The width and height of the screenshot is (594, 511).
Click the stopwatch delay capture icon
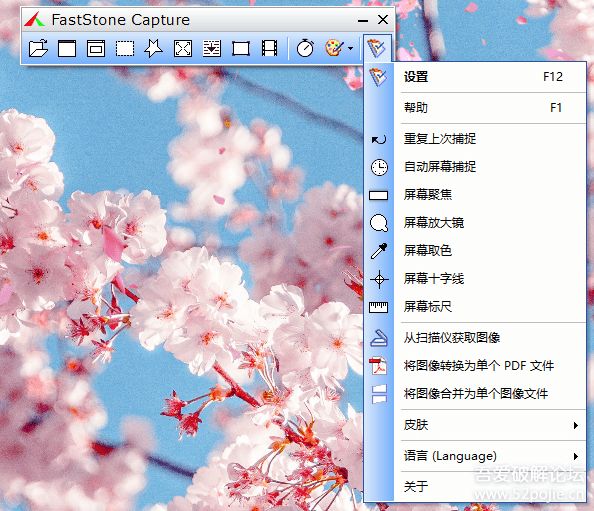305,48
